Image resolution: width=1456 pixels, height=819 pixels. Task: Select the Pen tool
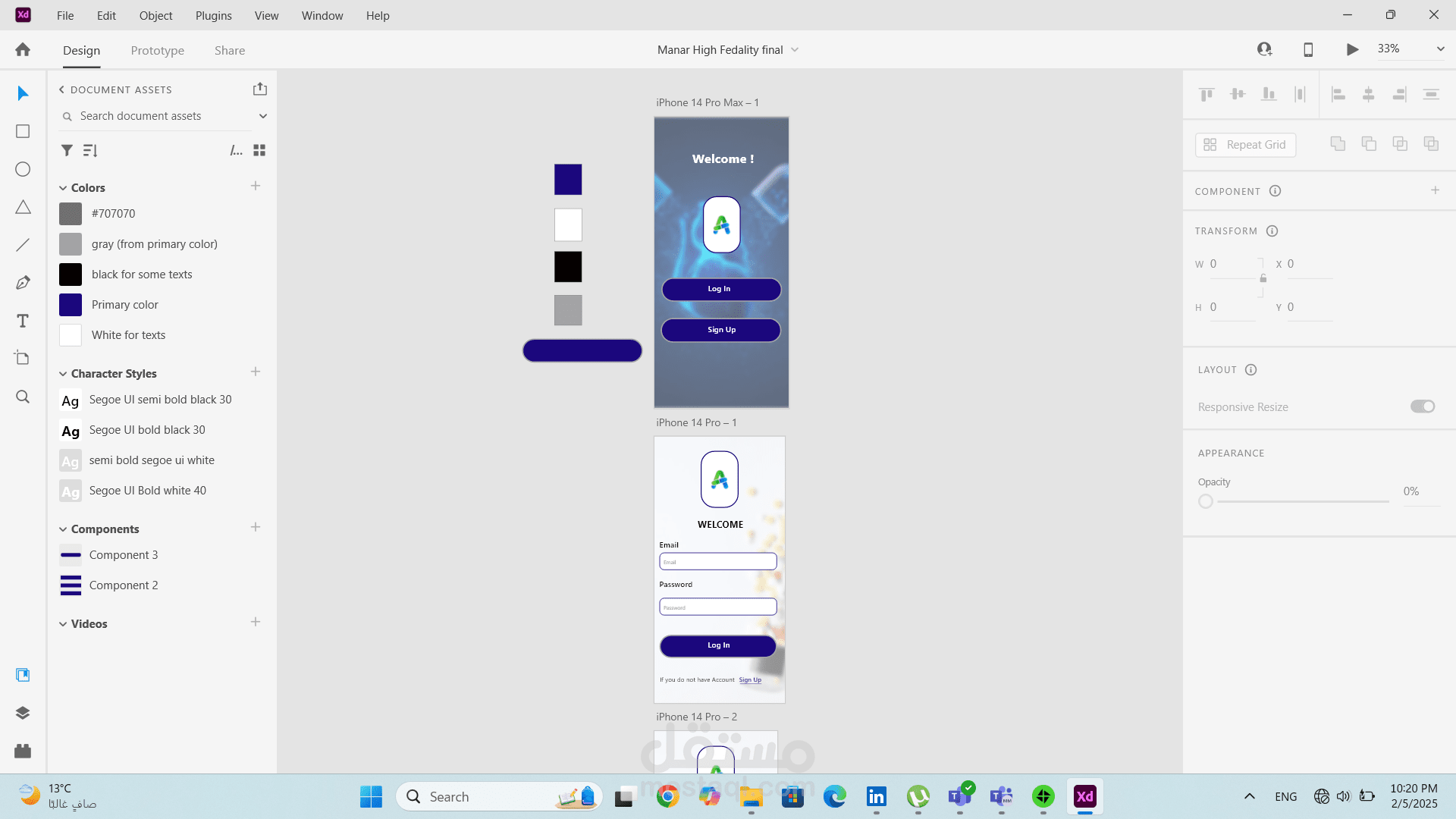(23, 283)
